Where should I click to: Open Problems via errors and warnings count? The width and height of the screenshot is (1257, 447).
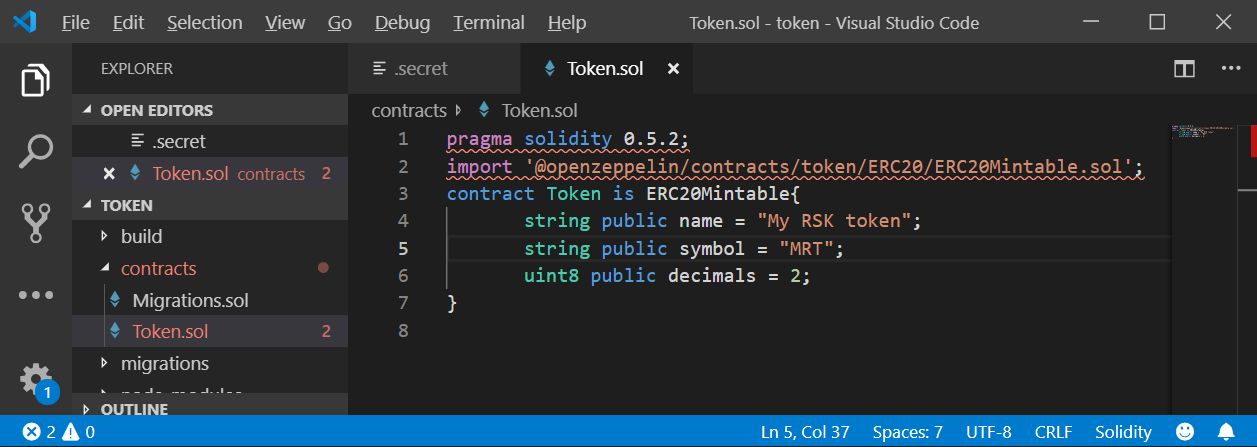pyautogui.click(x=59, y=432)
